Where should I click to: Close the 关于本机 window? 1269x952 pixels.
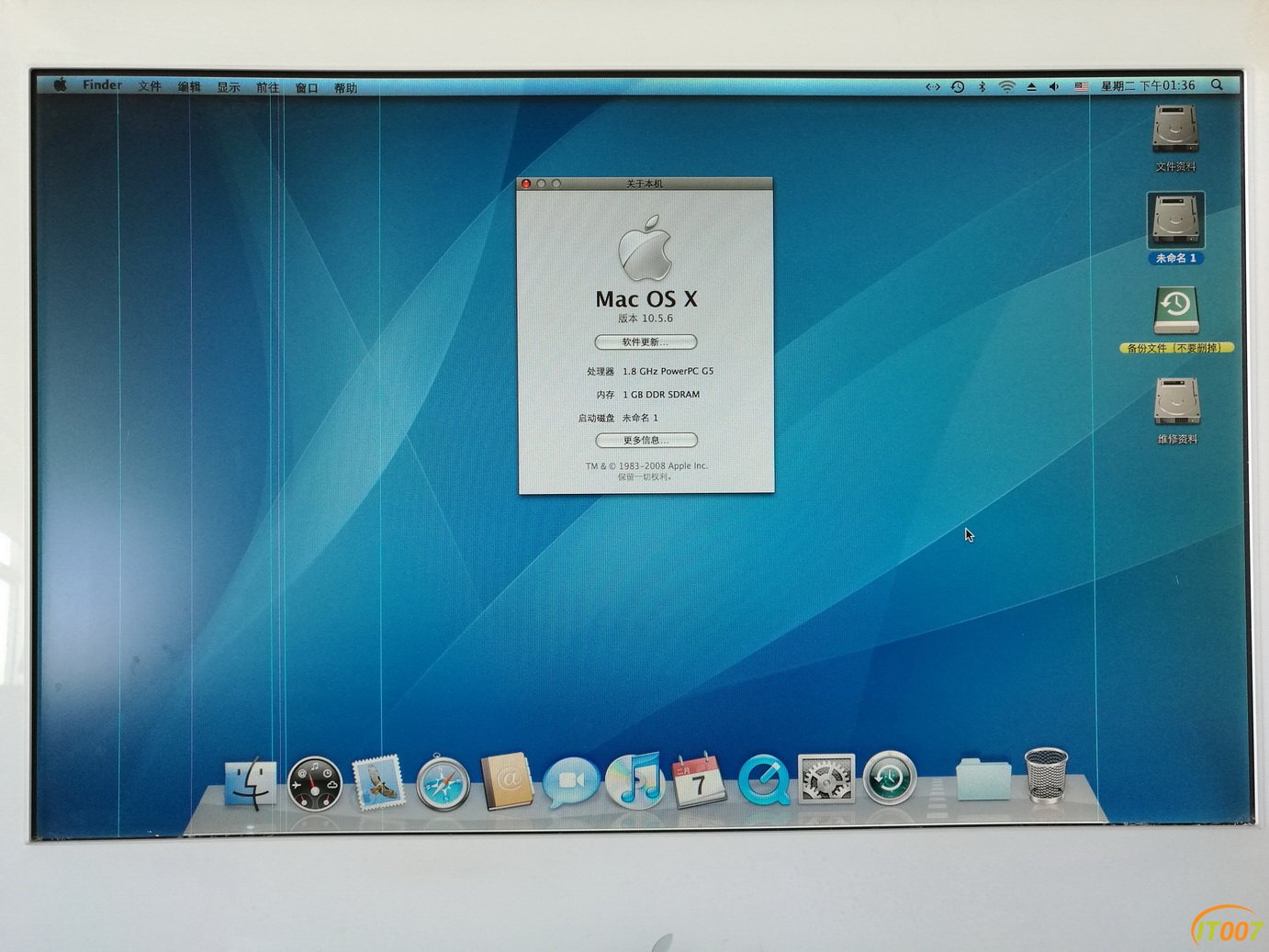[x=526, y=184]
